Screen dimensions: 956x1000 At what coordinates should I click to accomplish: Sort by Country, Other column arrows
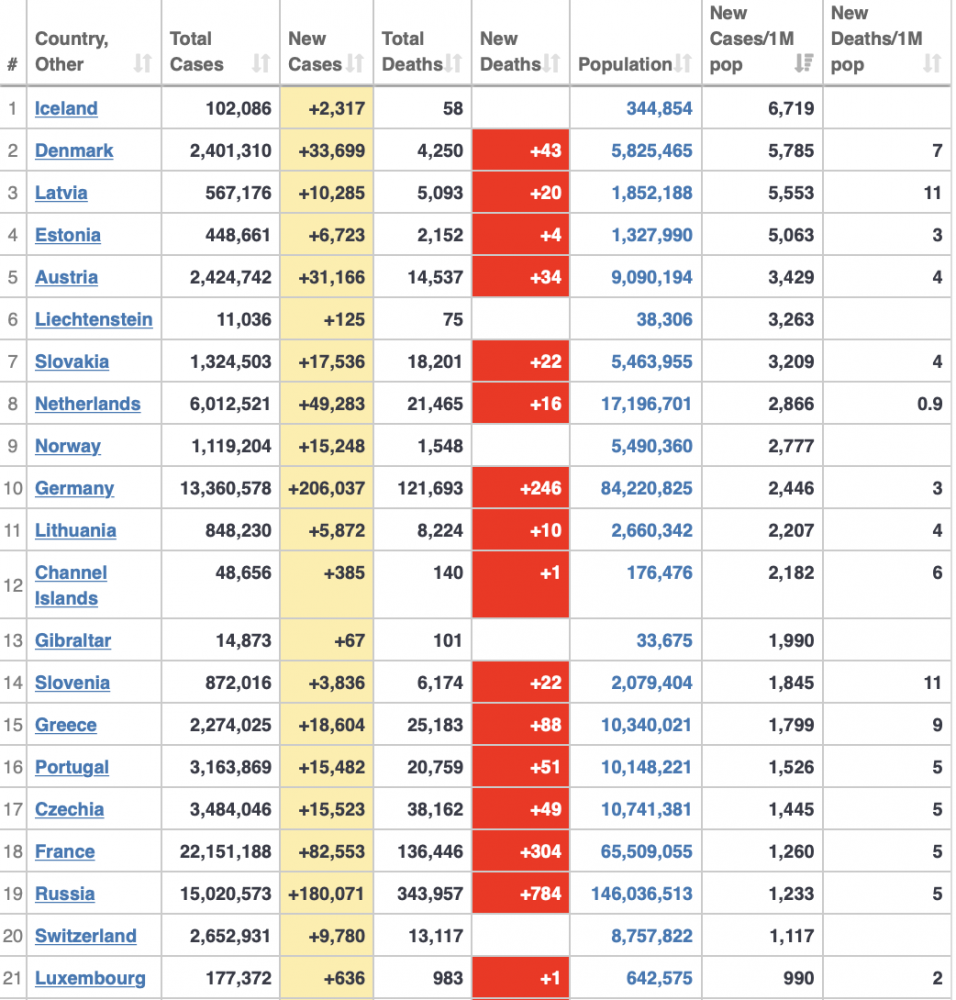tap(143, 63)
